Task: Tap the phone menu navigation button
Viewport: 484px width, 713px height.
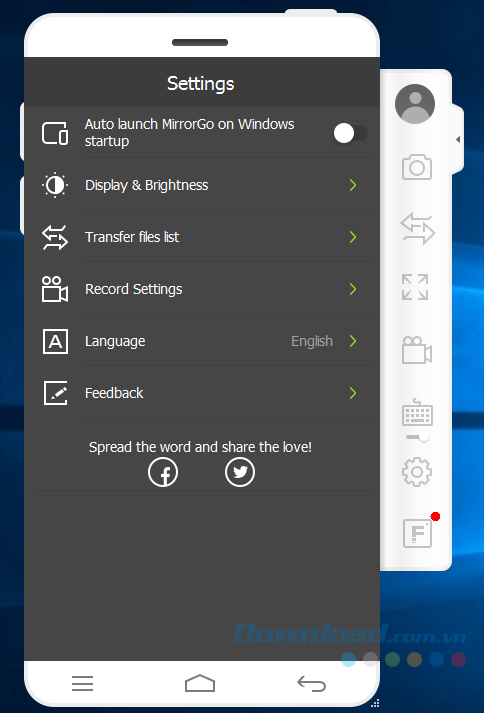Action: [x=82, y=683]
